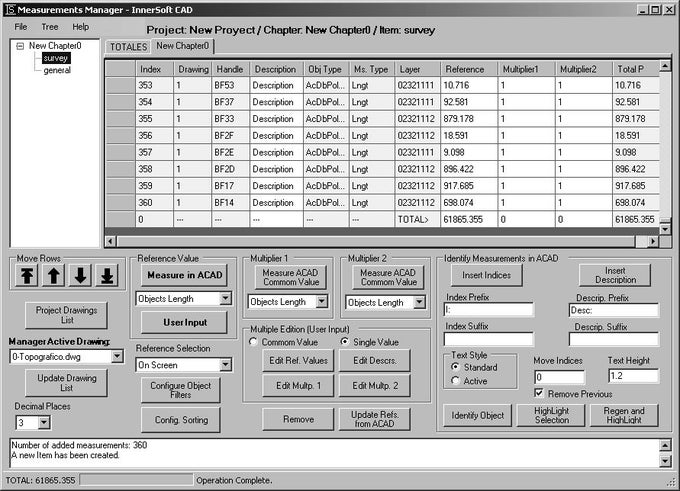The height and width of the screenshot is (491, 680).
Task: Move selected rows to the bottom
Action: coord(107,275)
